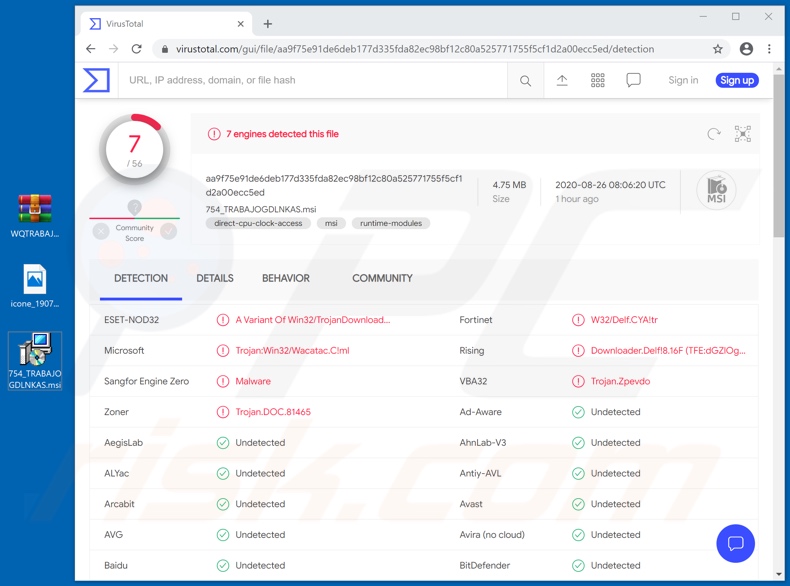Click the Ad-Aware undetected check icon
This screenshot has width=790, height=586.
point(578,412)
